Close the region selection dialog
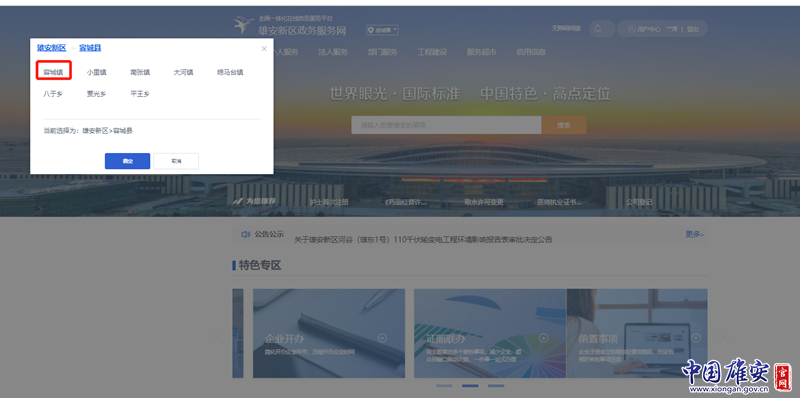This screenshot has width=800, height=398. [x=264, y=48]
